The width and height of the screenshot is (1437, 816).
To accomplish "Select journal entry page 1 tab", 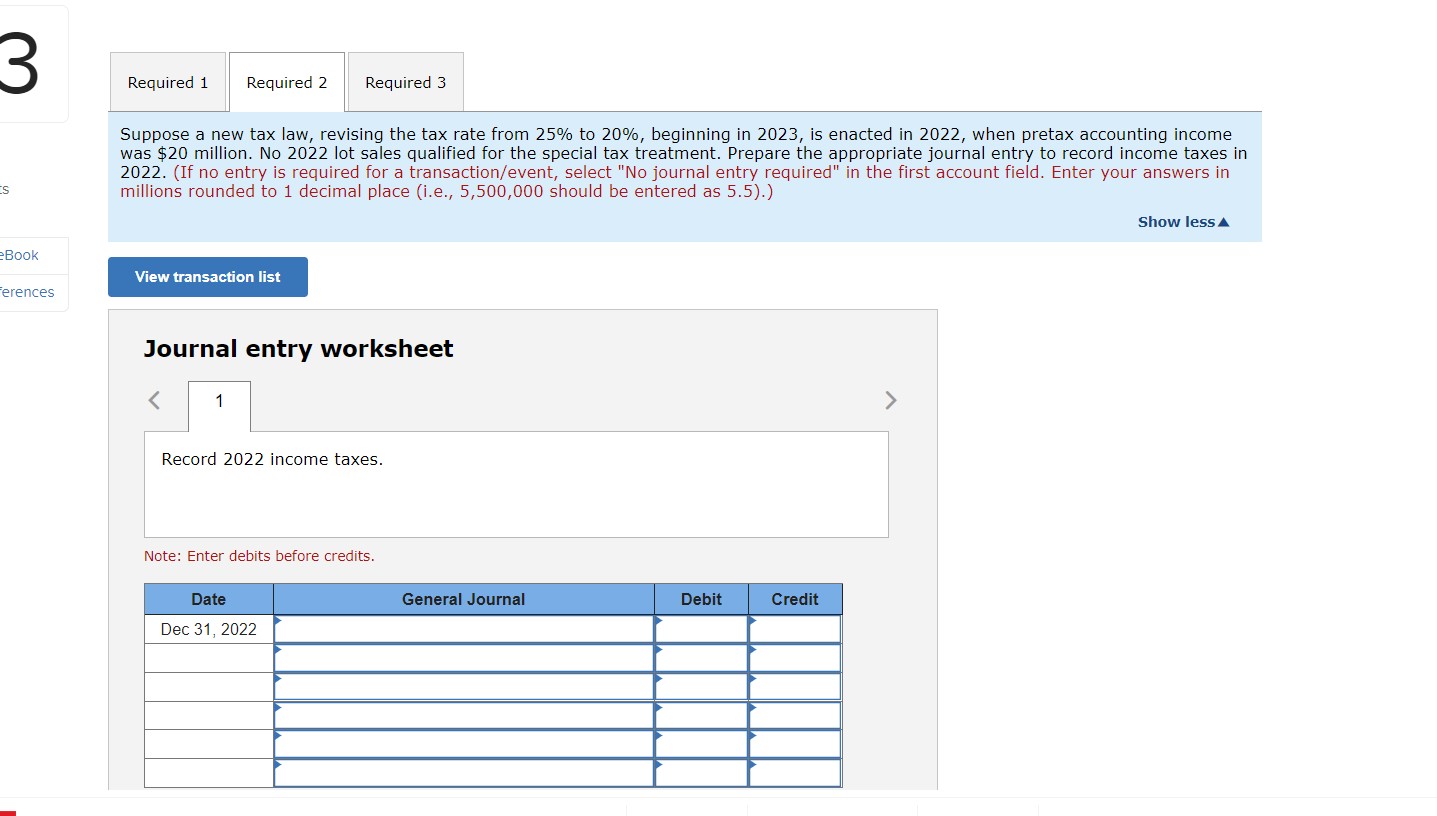I will click(218, 402).
